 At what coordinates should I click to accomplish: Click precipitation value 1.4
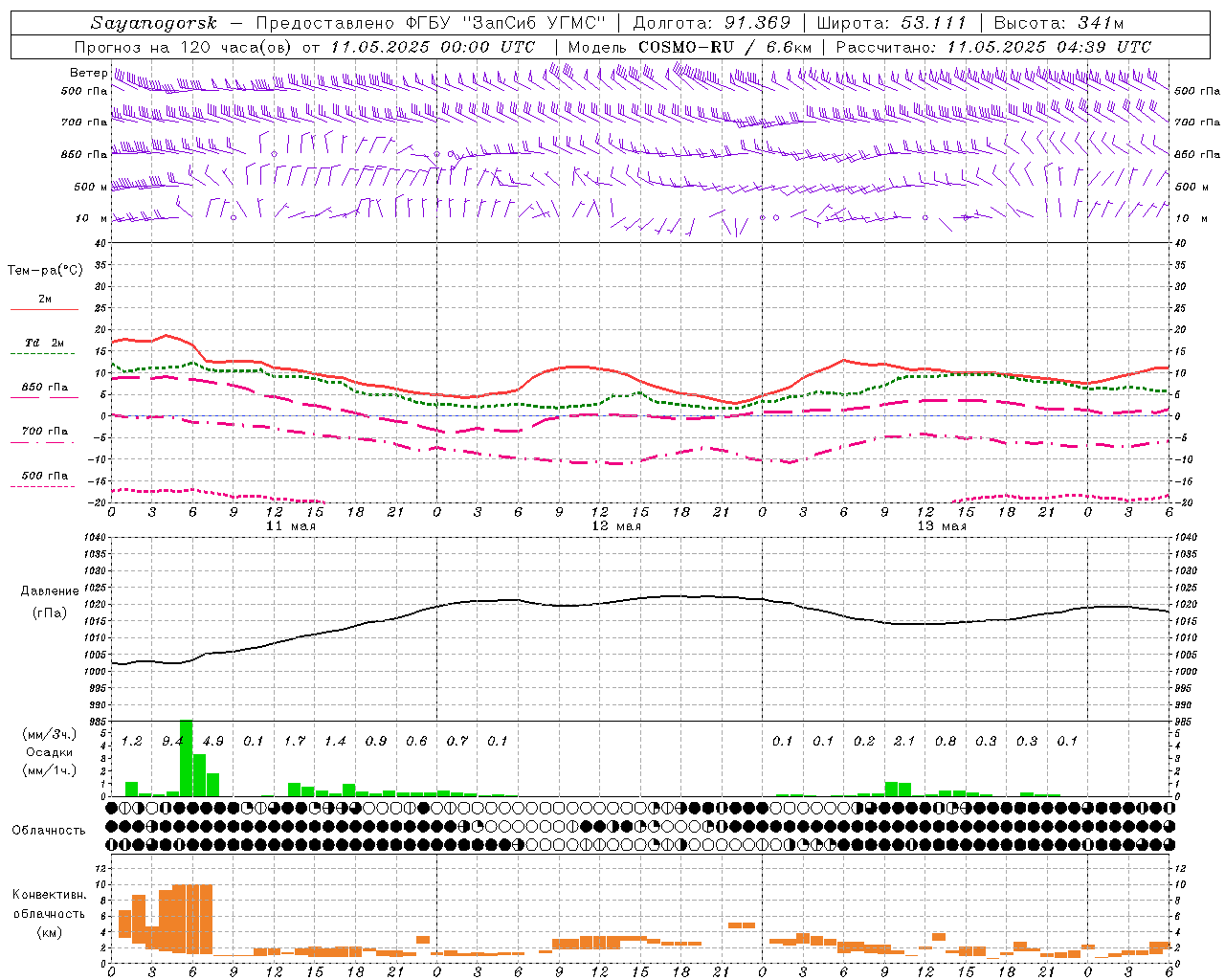click(x=335, y=741)
